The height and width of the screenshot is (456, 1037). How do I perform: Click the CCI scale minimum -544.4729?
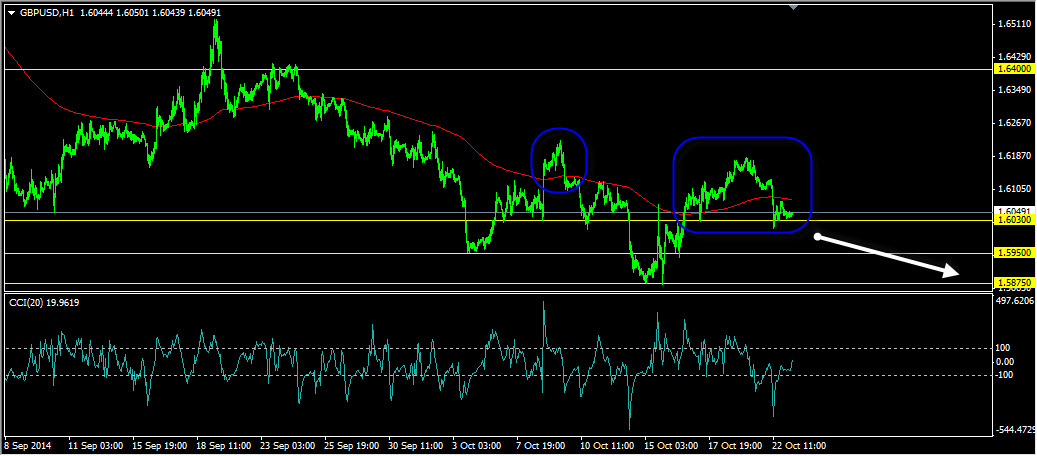1015,430
